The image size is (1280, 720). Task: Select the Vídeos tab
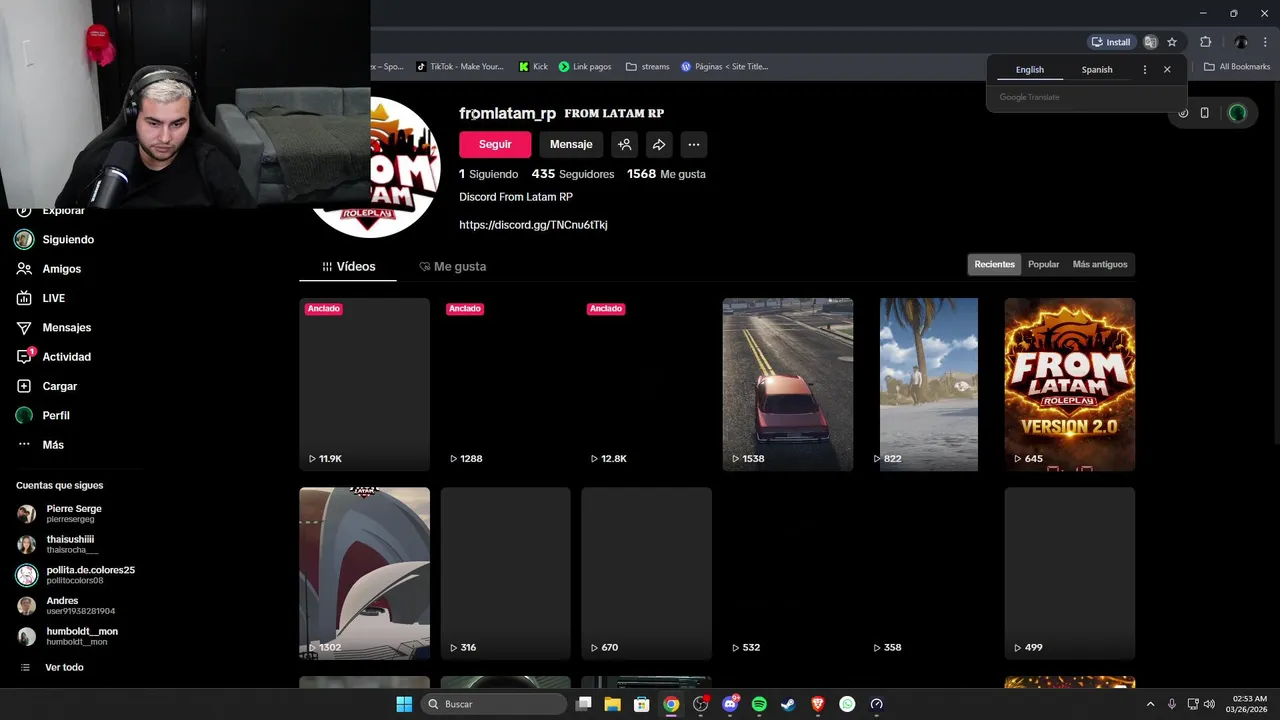coord(348,267)
